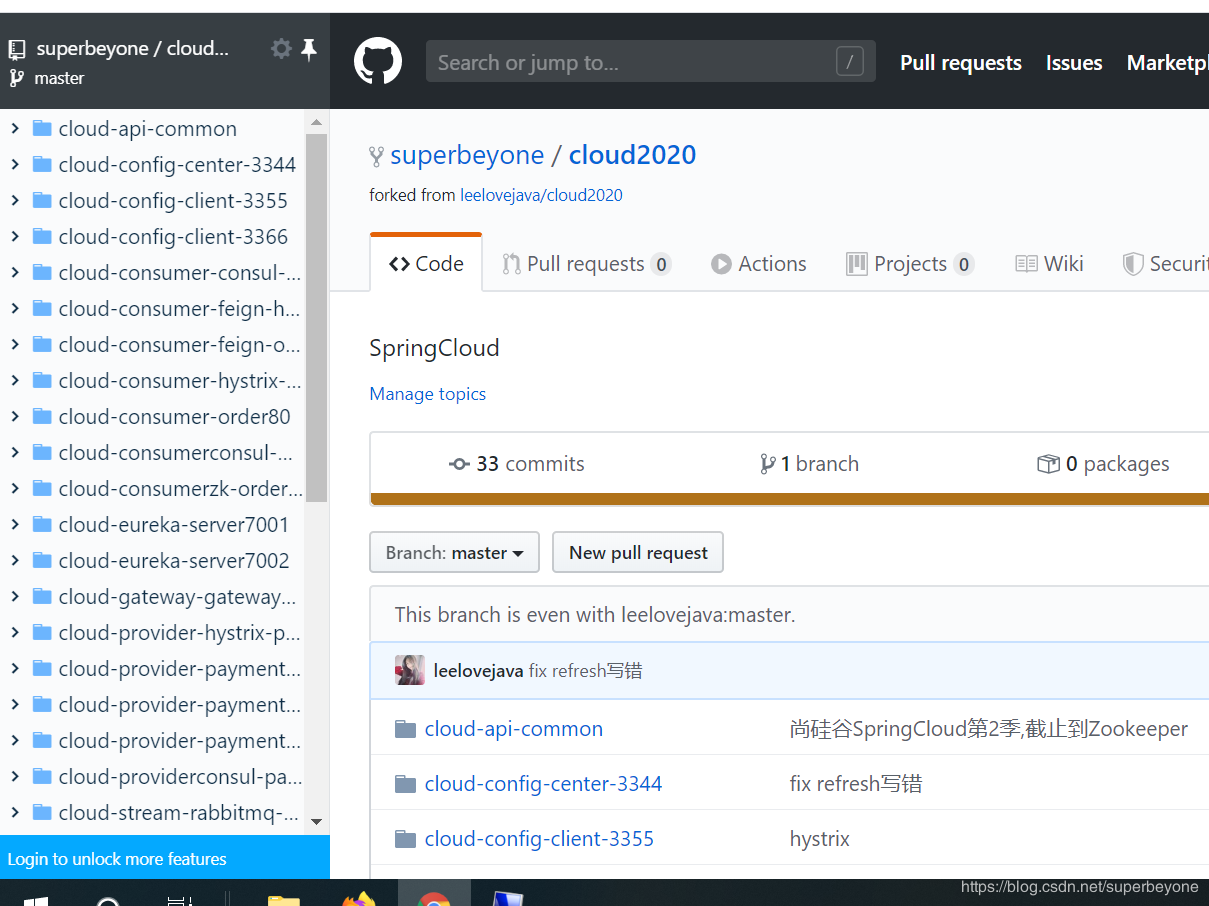Open Octotree settings gear icon

(x=281, y=48)
